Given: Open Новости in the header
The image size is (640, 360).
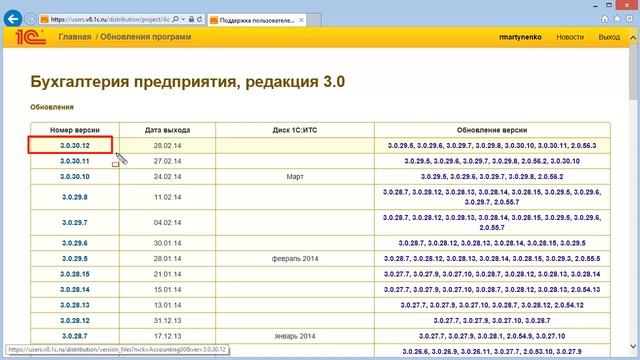Looking at the screenshot, I should pyautogui.click(x=570, y=37).
